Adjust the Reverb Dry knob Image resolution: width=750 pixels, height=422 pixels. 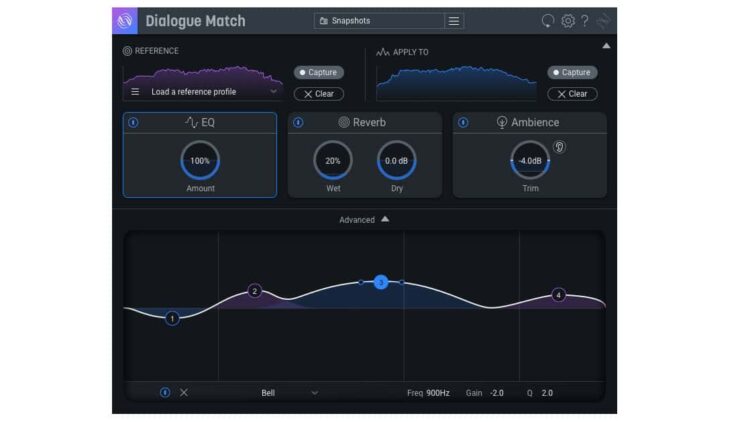397,161
